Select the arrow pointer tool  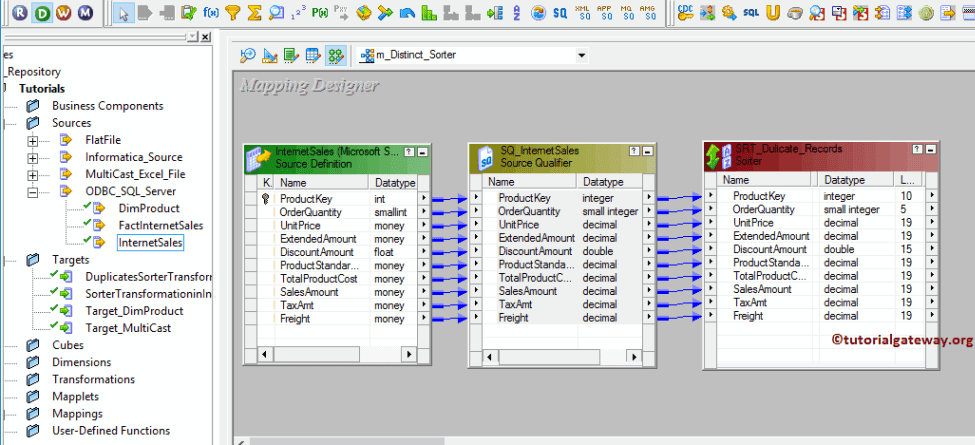(123, 12)
